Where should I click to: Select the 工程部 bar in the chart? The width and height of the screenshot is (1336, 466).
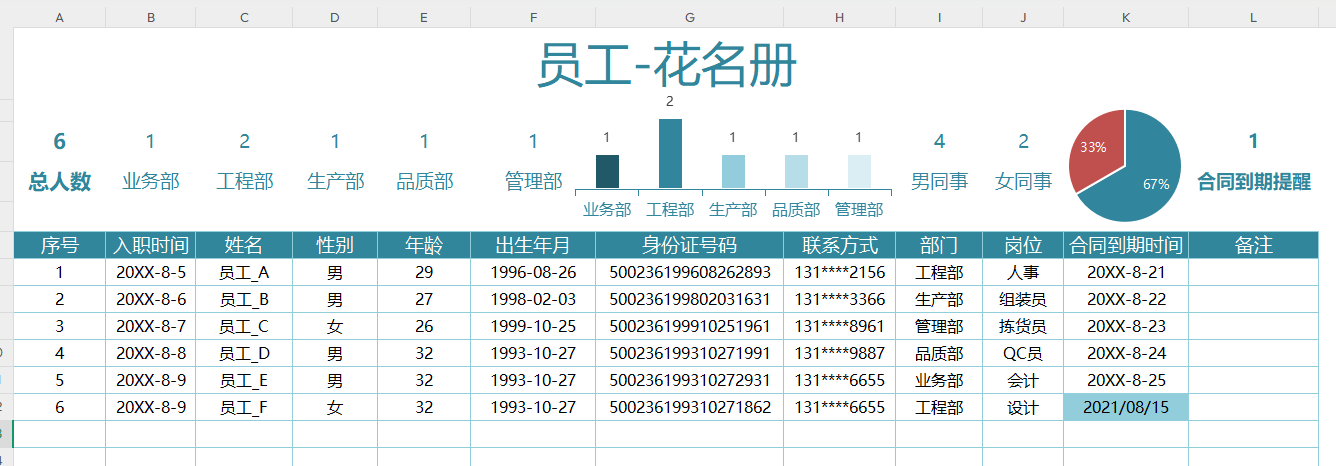670,153
